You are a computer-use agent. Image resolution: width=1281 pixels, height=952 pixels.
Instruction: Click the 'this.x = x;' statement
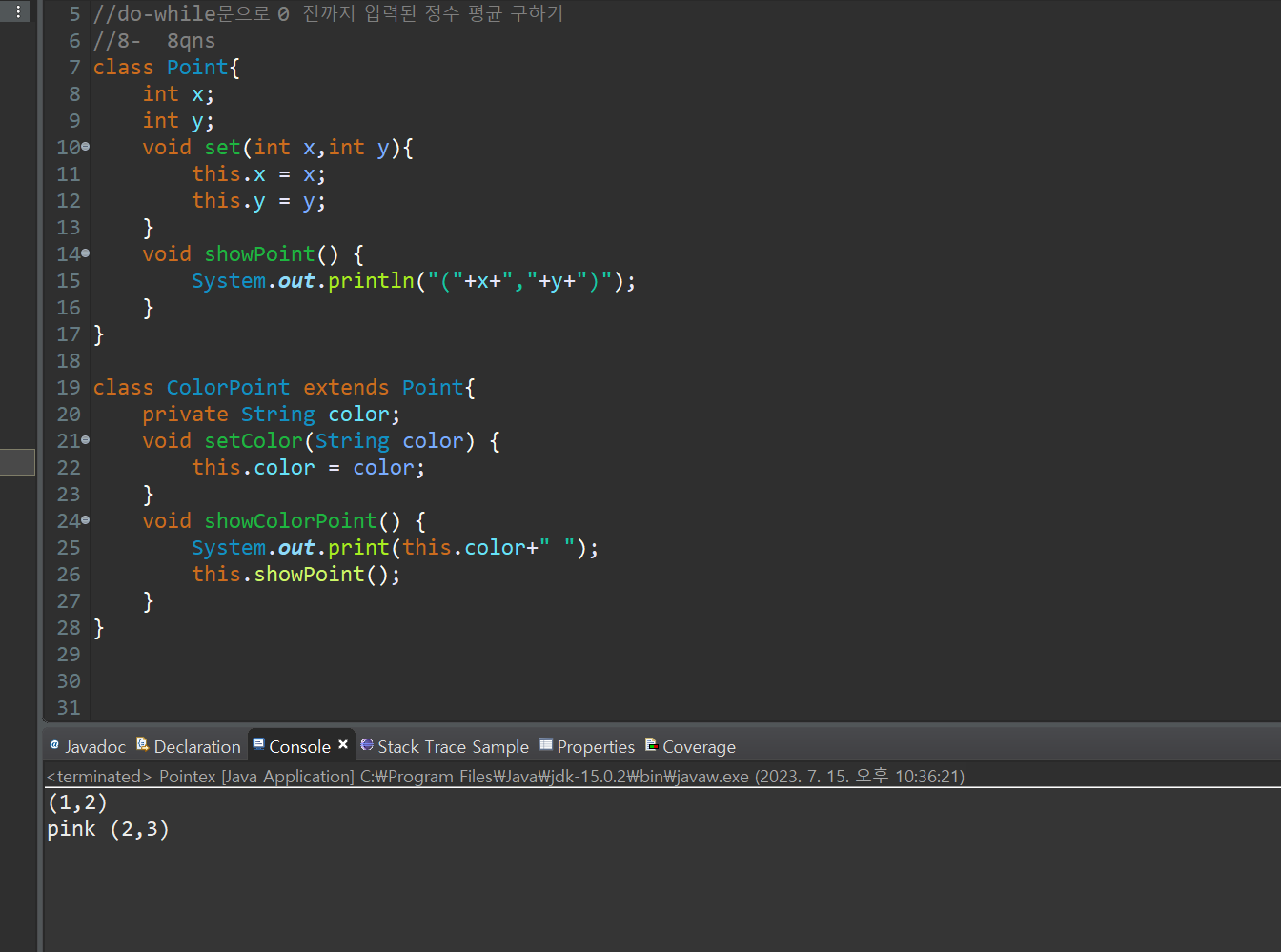coord(258,174)
